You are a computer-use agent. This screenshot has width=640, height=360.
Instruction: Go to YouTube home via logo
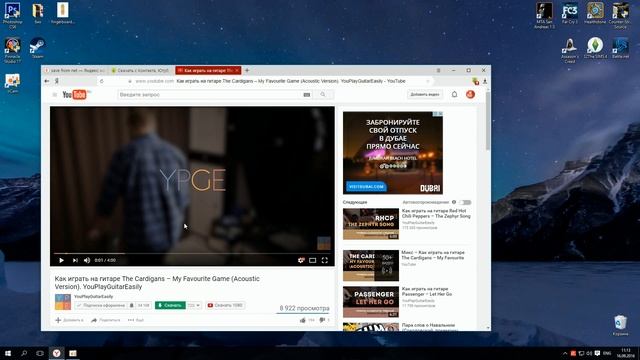click(75, 95)
